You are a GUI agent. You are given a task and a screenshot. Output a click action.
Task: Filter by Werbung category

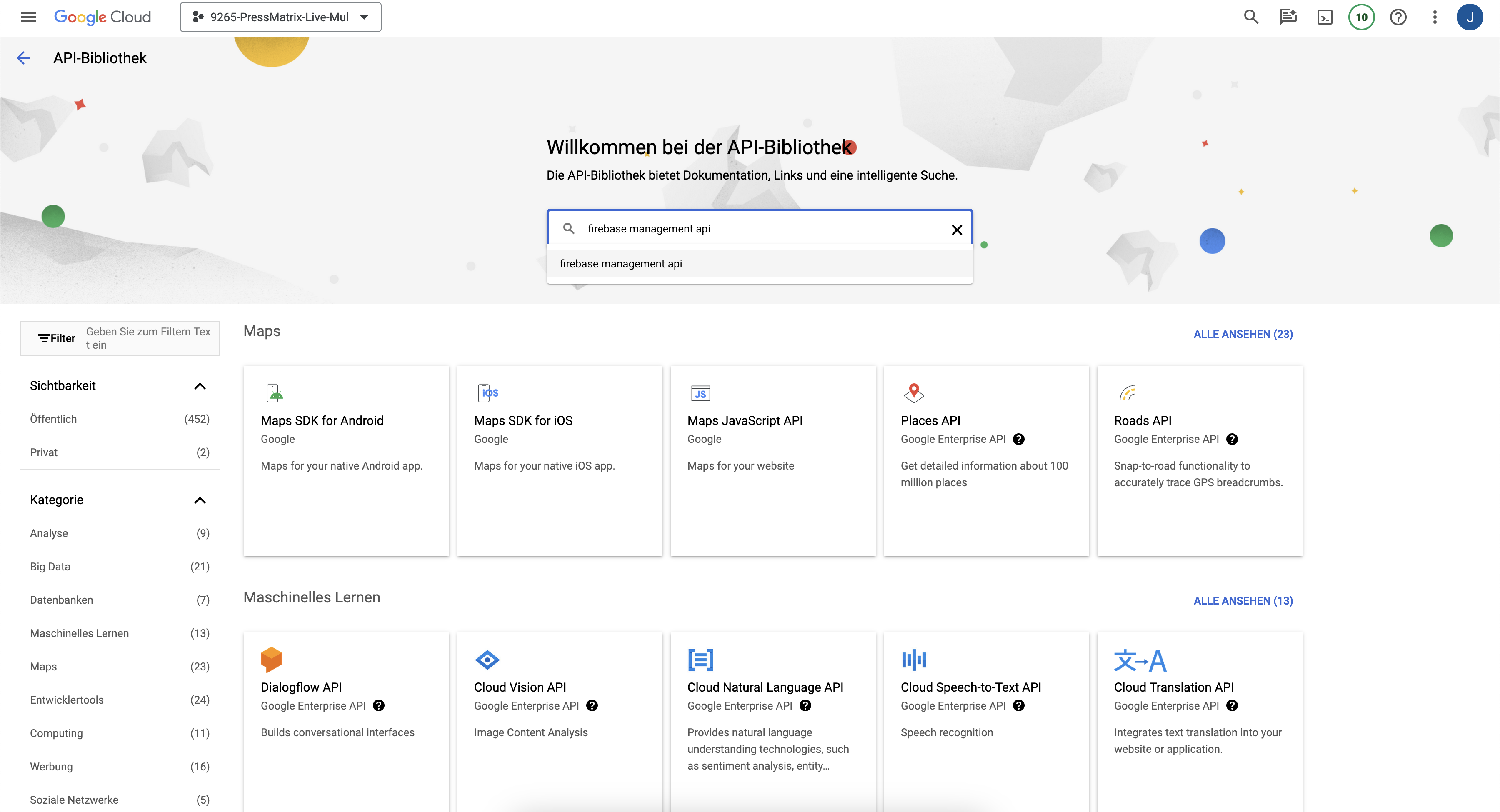119,767
